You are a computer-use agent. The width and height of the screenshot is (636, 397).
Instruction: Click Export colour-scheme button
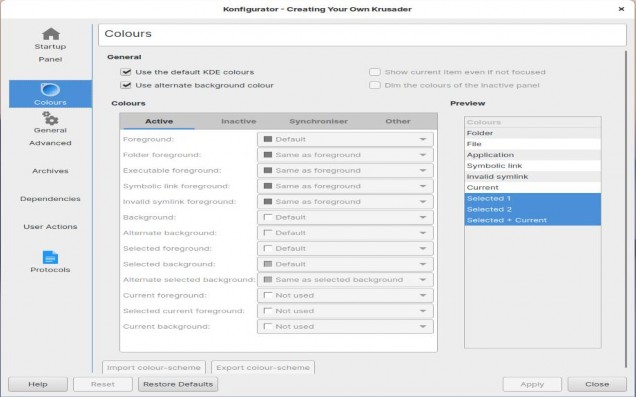coord(263,367)
